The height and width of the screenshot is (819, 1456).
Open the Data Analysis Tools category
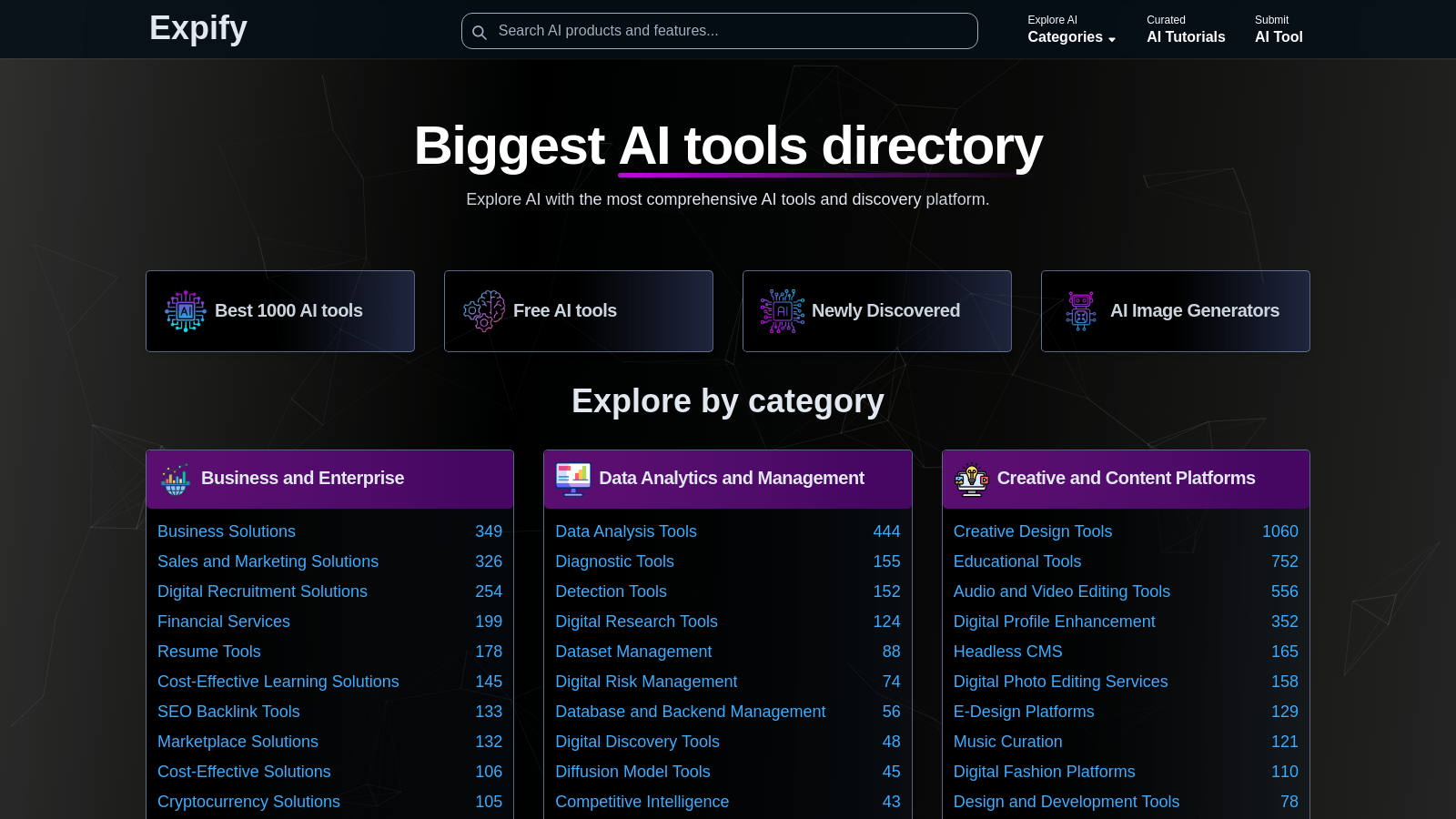pos(626,531)
